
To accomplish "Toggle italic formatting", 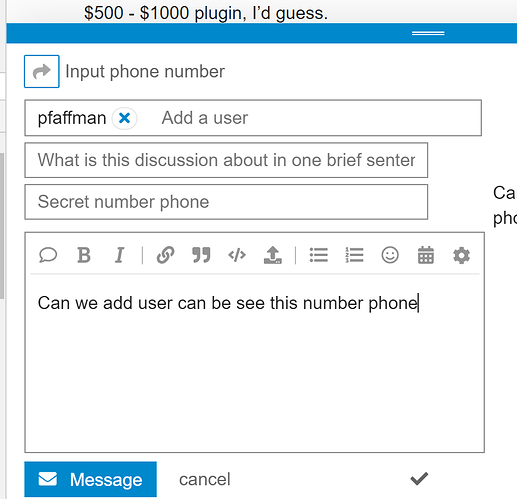I will coord(119,255).
